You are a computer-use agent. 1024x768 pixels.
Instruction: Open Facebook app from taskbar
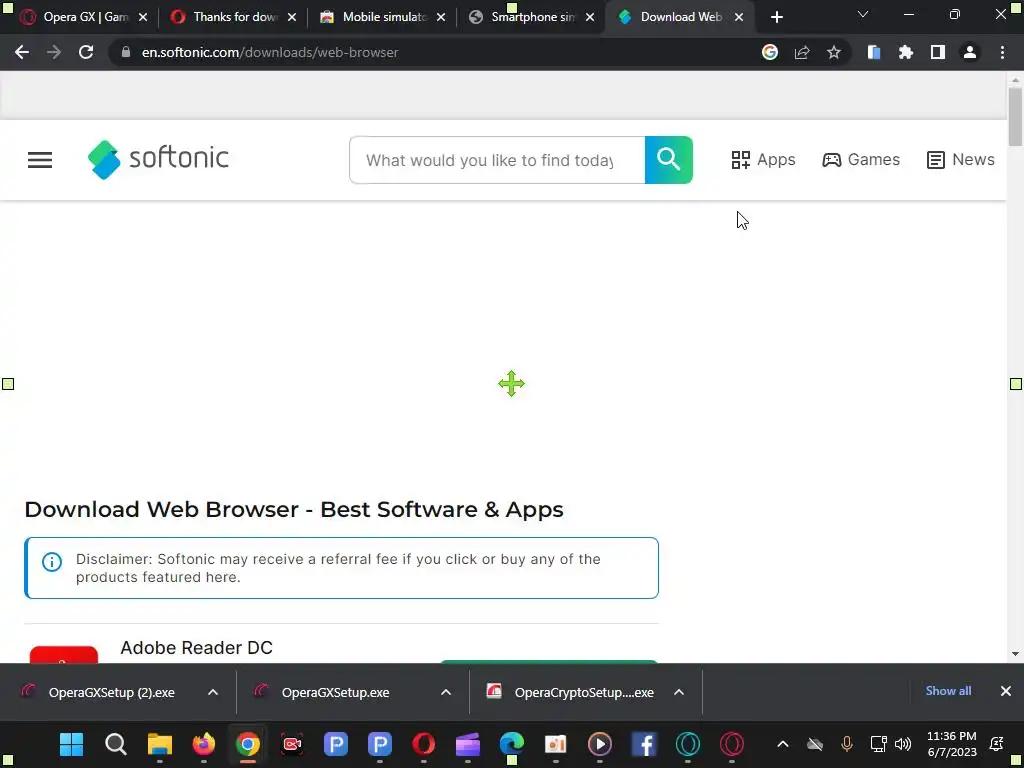[x=644, y=744]
